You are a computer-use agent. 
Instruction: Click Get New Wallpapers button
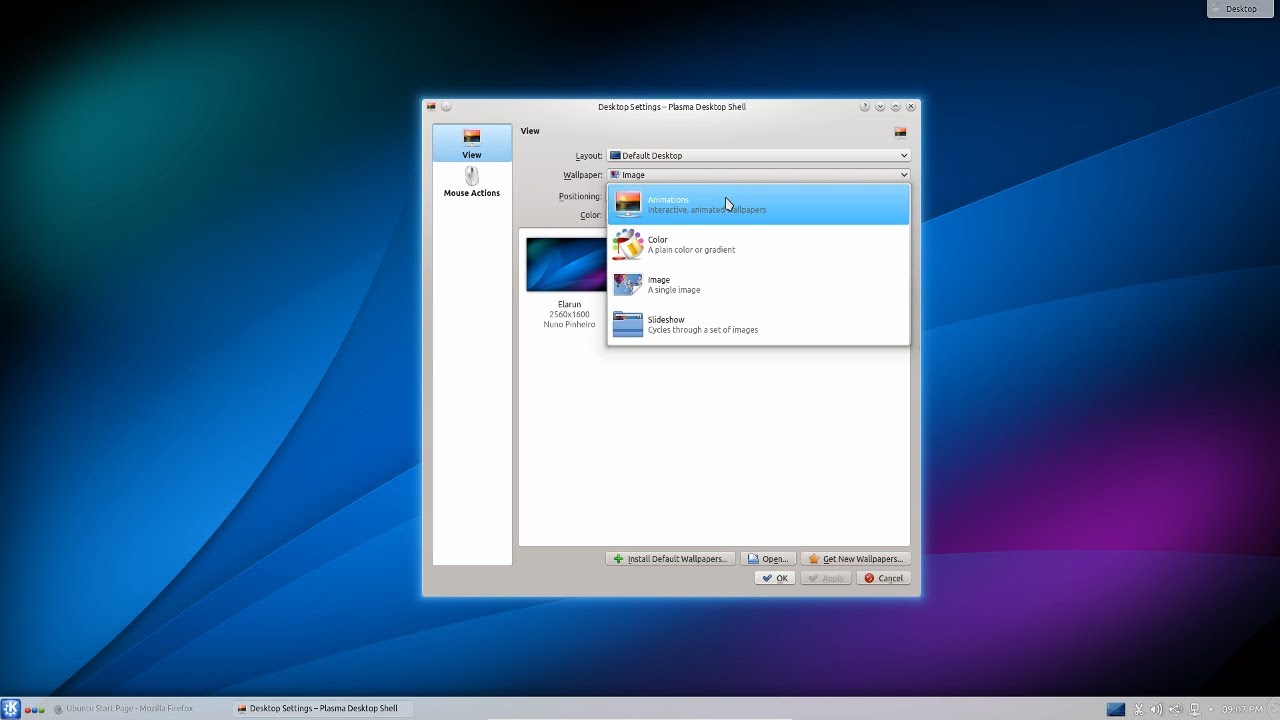855,559
